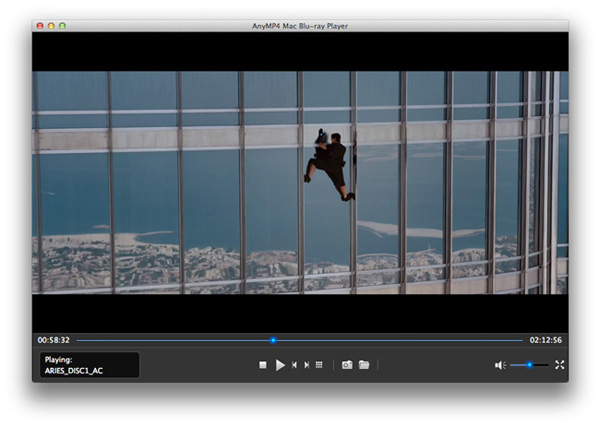600x426 pixels.
Task: Open the chapter menu grid icon
Action: point(319,365)
